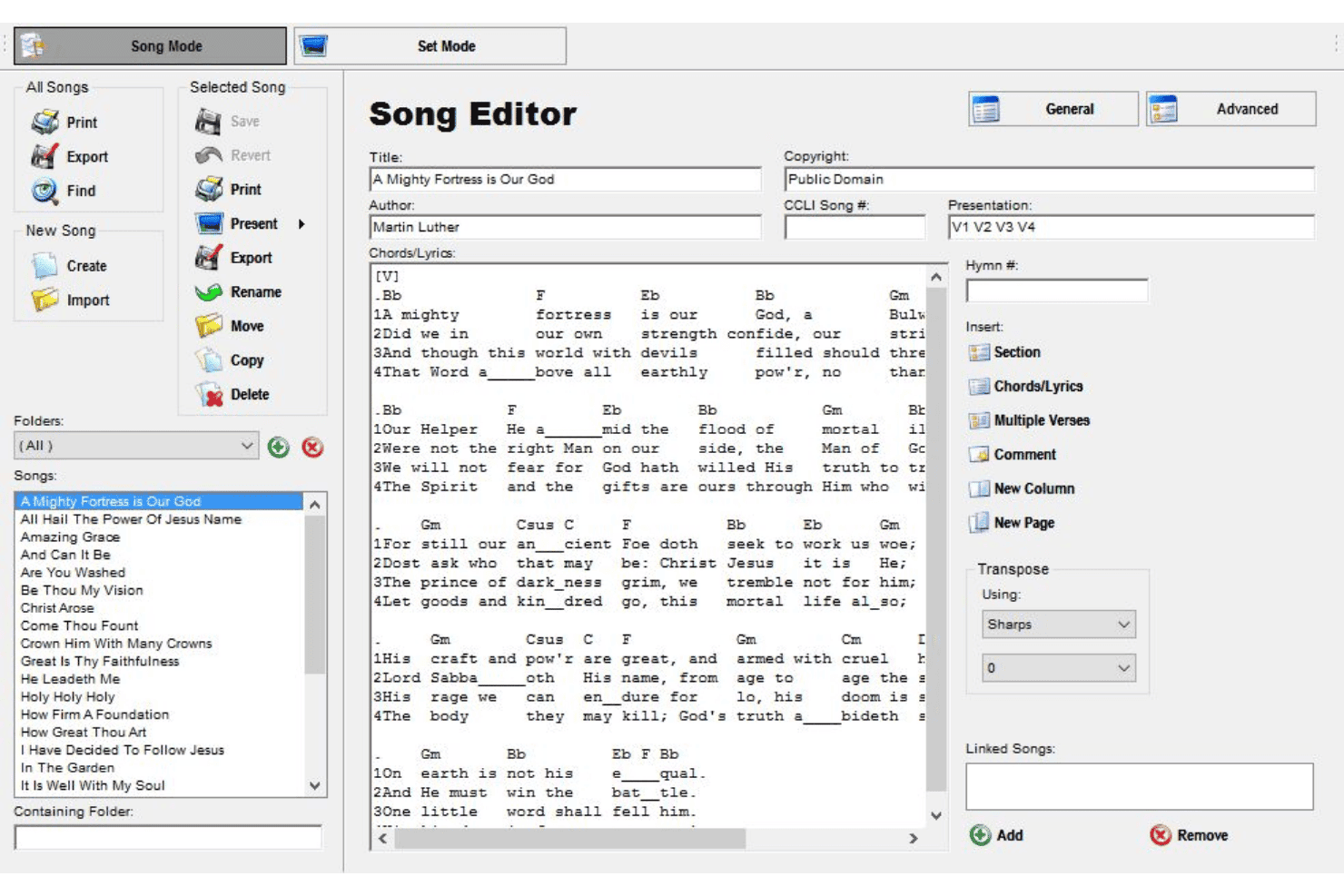Viewport: 1344px width, 896px height.
Task: Import a song from folder icon
Action: (x=44, y=300)
